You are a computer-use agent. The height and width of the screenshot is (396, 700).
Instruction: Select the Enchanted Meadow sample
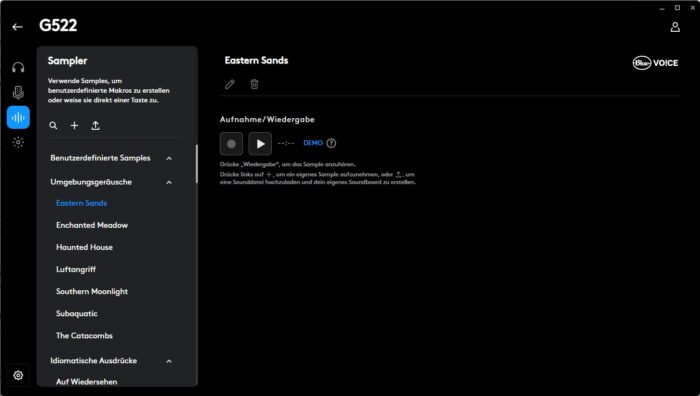[92, 225]
